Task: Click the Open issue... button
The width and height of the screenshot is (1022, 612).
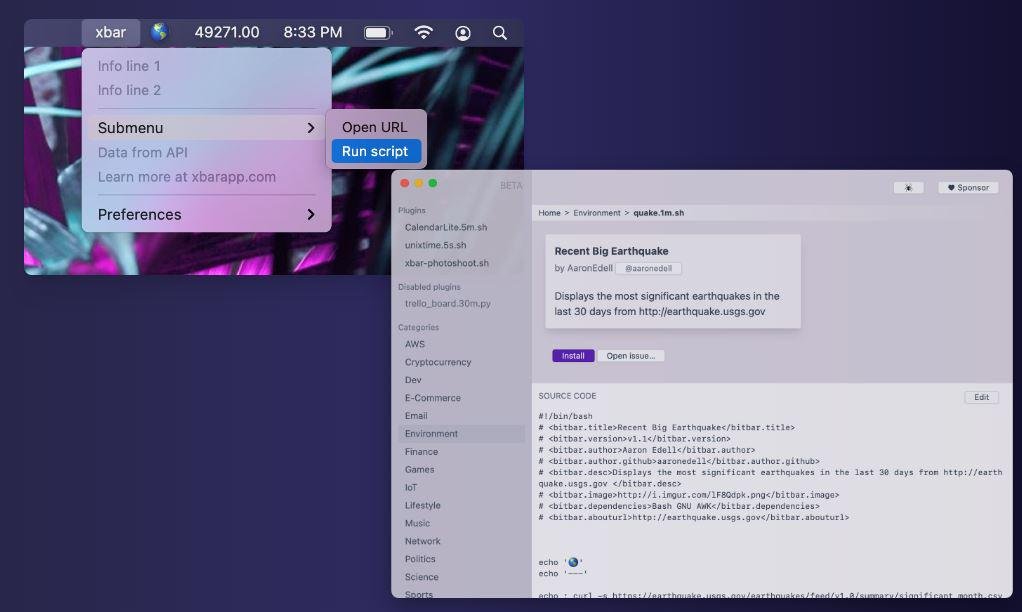Action: 631,356
